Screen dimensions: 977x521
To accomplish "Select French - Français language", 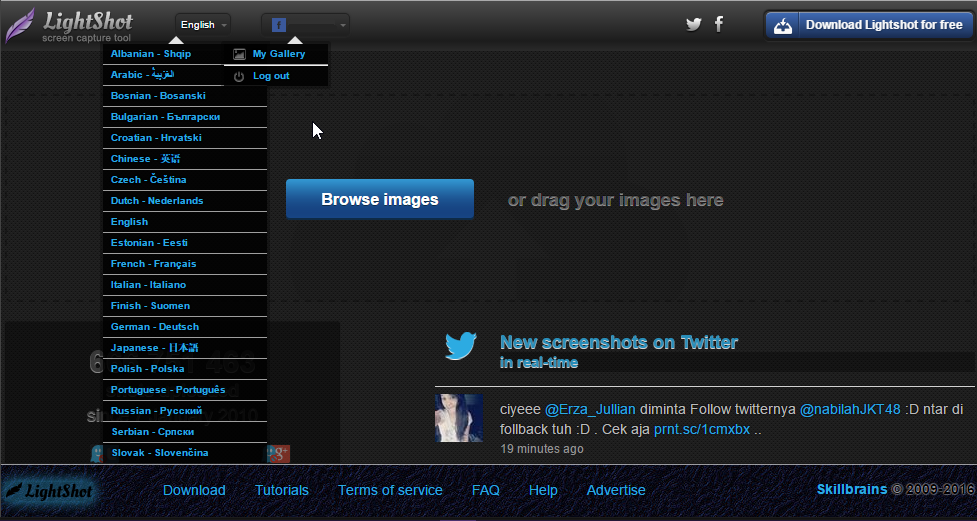I will point(185,264).
